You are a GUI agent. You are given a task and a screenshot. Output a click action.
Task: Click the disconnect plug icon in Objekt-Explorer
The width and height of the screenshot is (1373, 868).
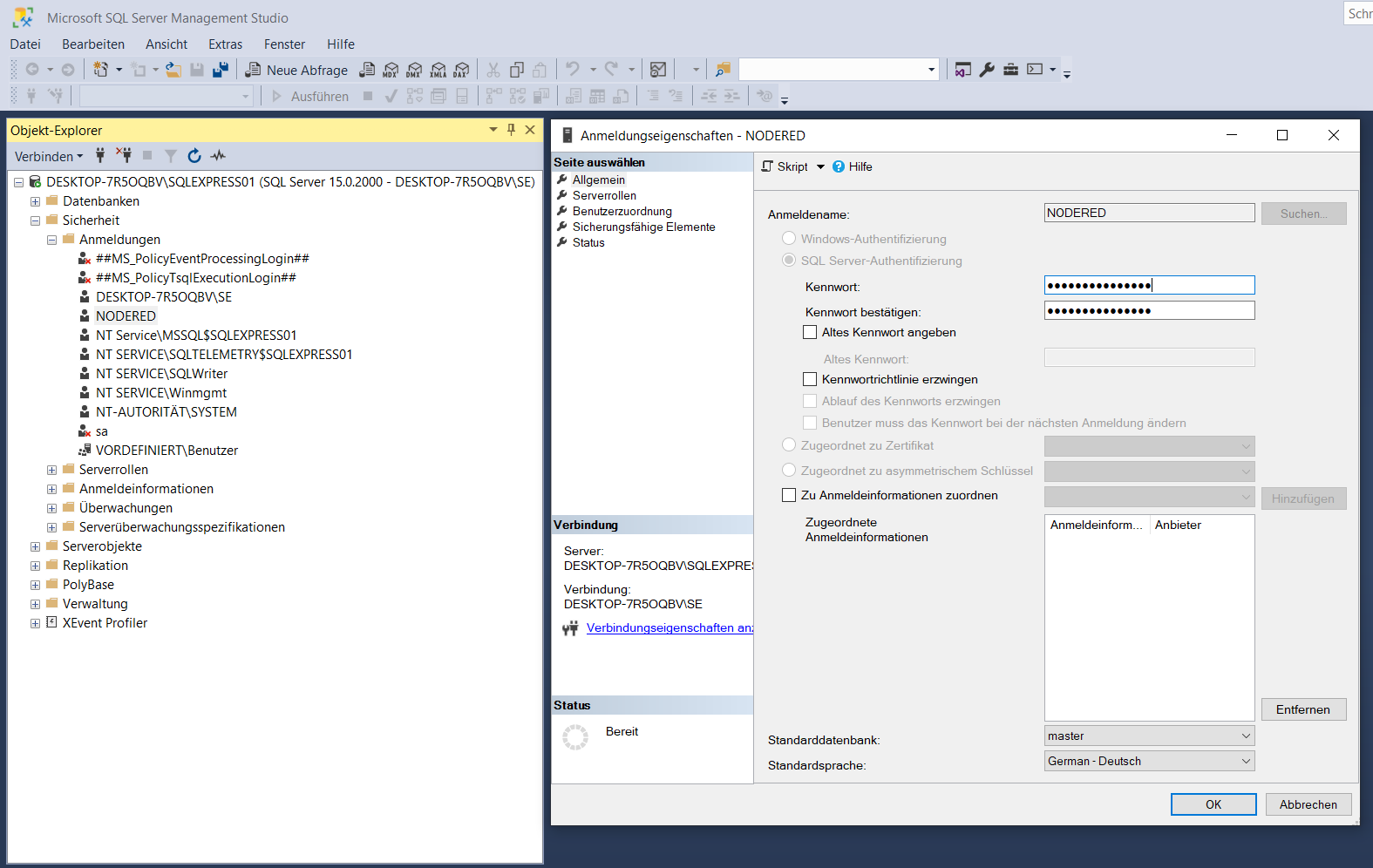(124, 156)
